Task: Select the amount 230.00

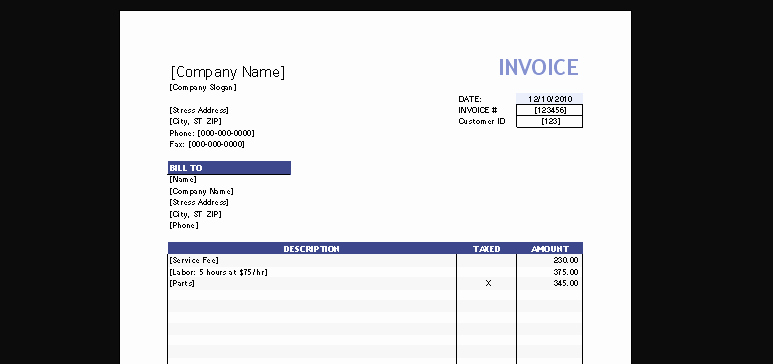Action: (x=566, y=260)
